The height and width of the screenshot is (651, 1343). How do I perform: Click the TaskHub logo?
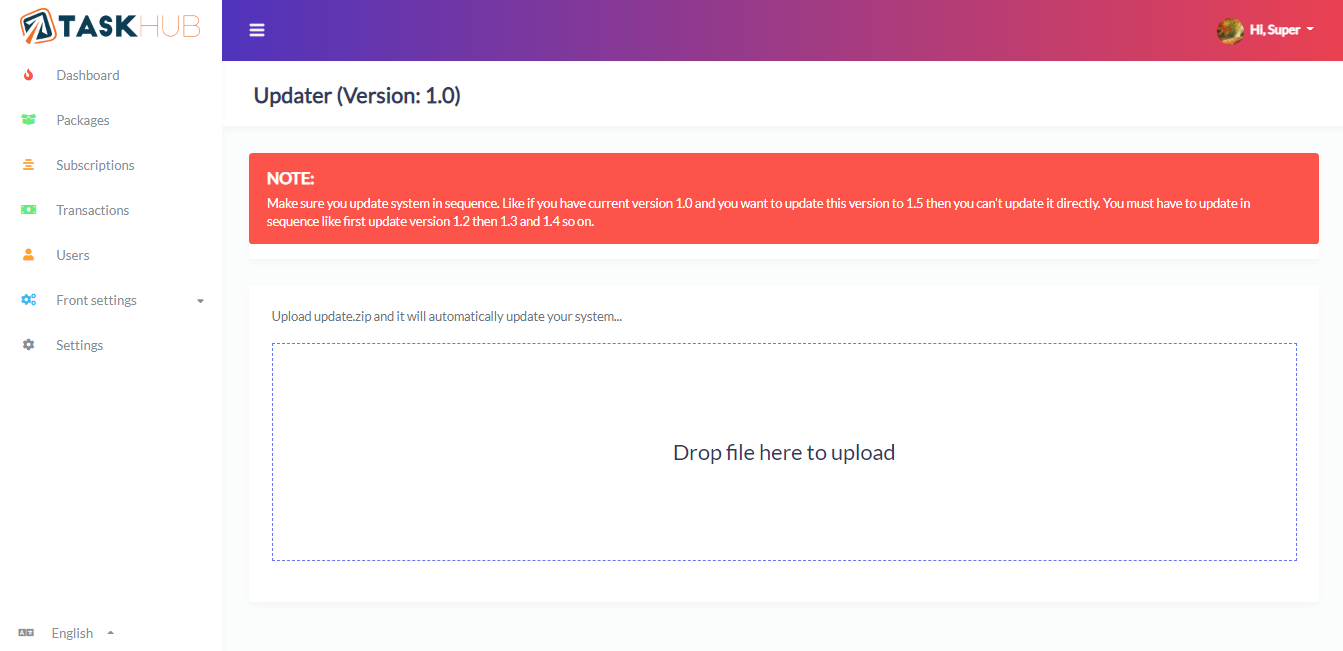pos(108,27)
